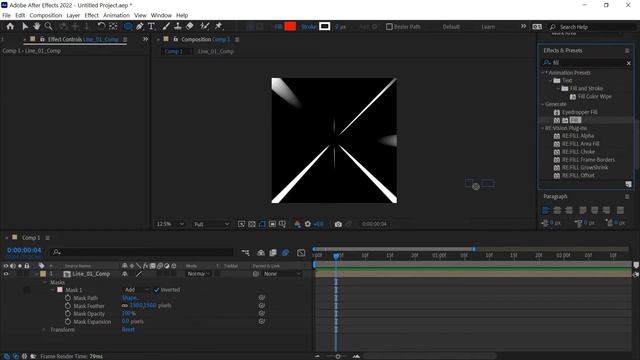Screen dimensions: 640x360
Task: Open the Normal blending mode dropdown
Action: tap(198, 274)
